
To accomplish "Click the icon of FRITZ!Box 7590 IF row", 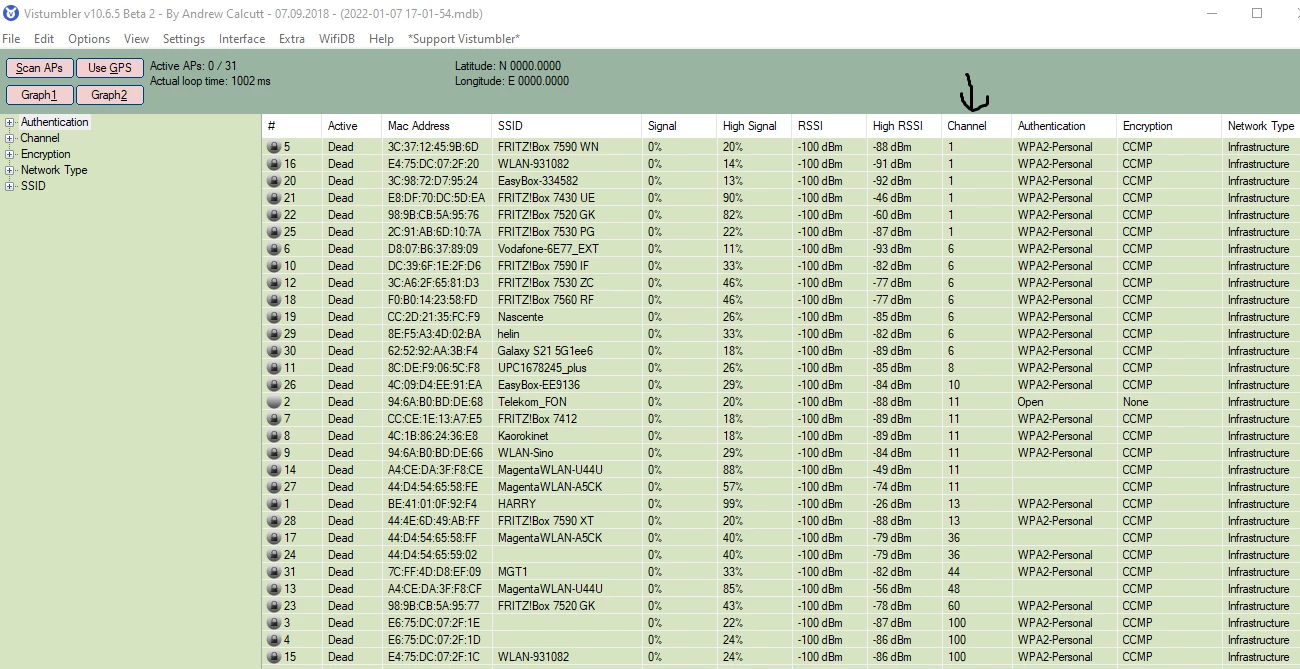I will click(273, 266).
